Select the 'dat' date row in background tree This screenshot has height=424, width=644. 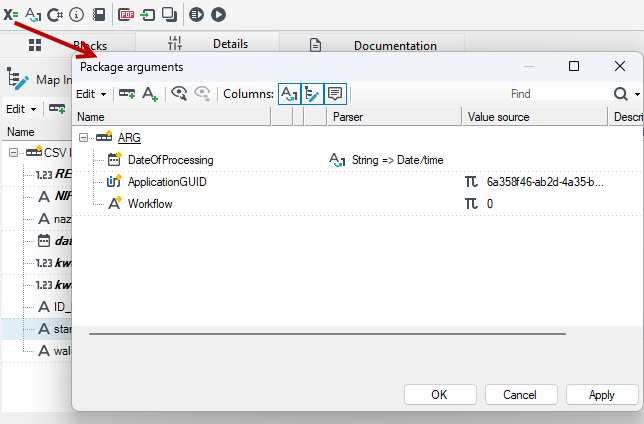pos(55,241)
